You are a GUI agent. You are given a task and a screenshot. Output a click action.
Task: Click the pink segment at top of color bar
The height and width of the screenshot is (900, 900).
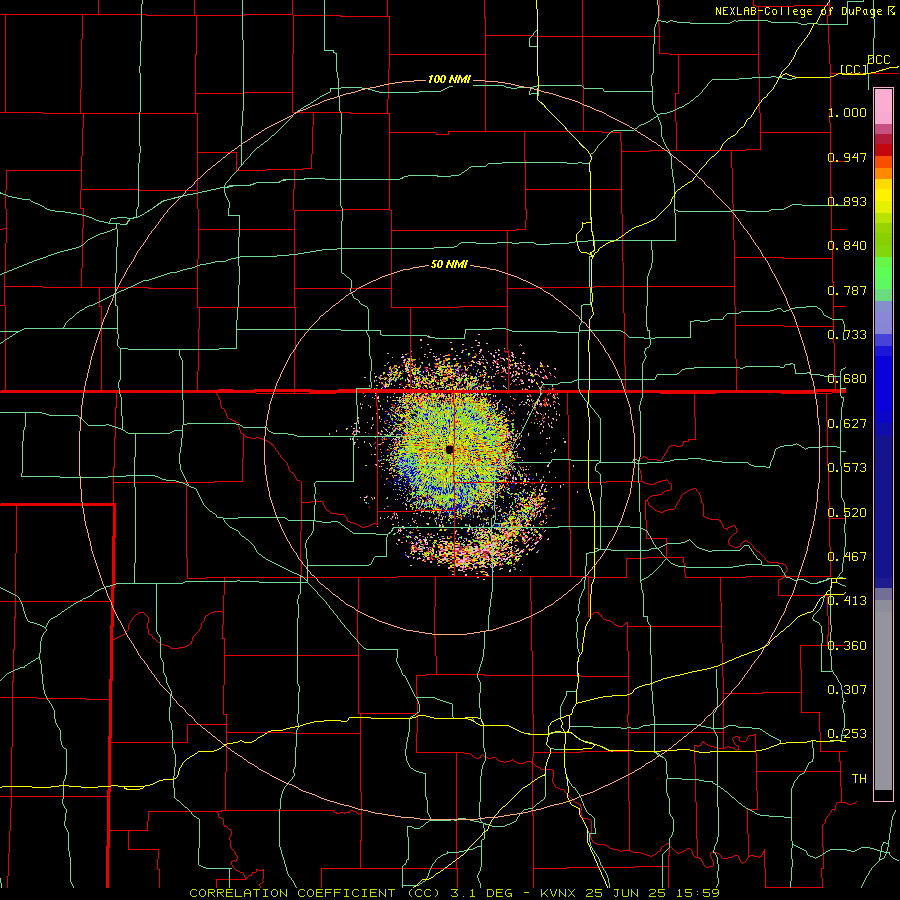click(883, 106)
